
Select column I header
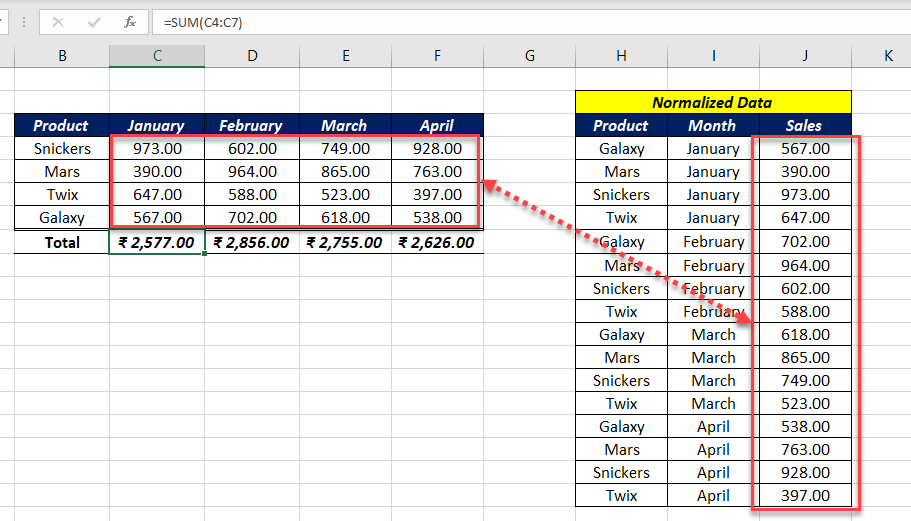click(x=713, y=56)
